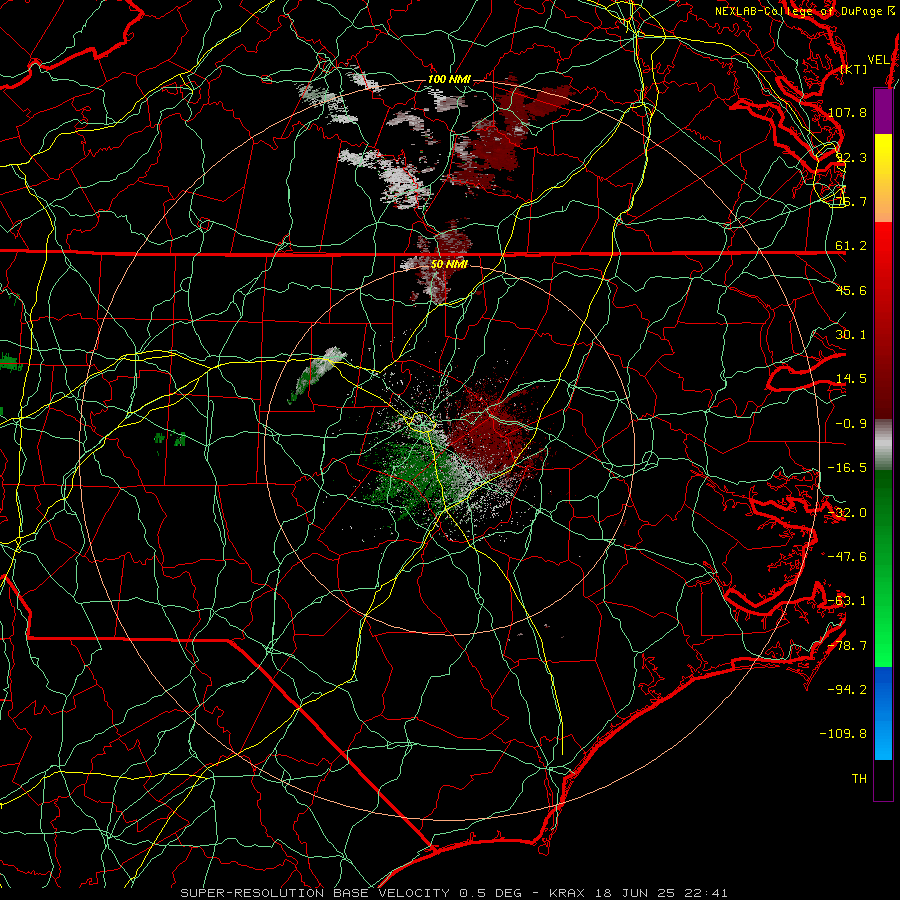The height and width of the screenshot is (900, 900).
Task: Click the 45.6 legend value
Action: [851, 290]
